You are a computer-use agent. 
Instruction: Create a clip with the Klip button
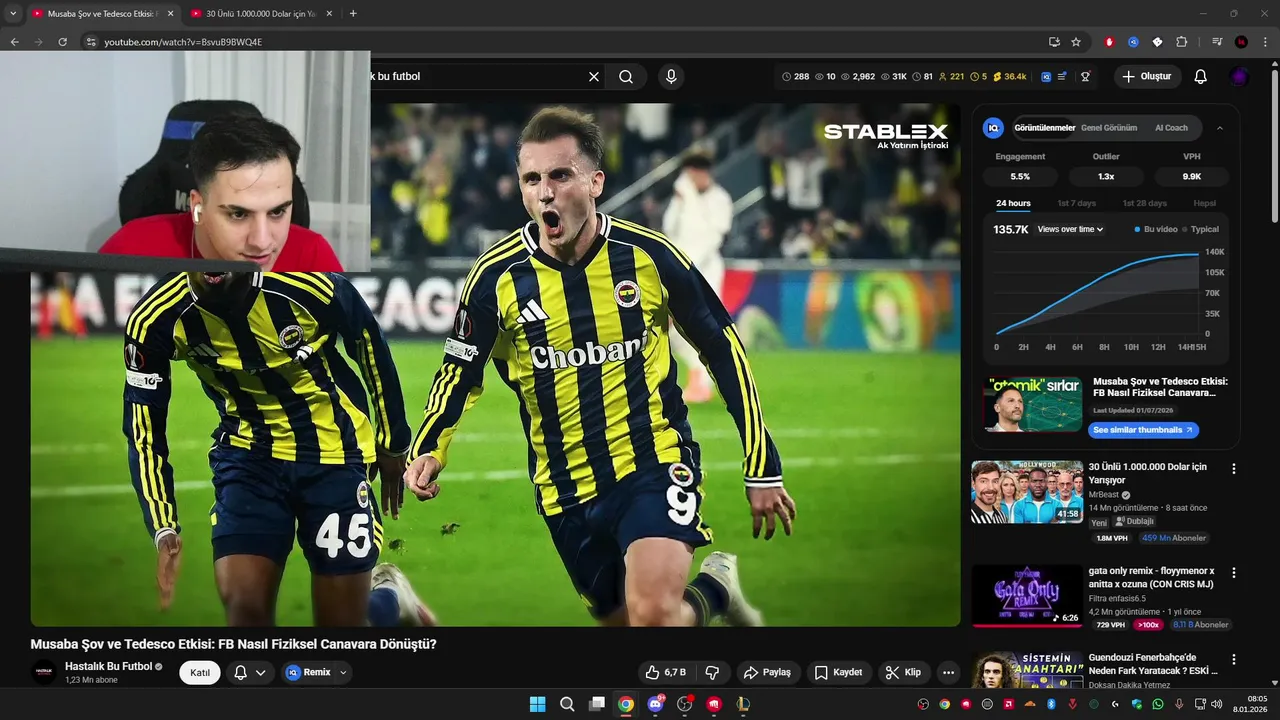(x=903, y=672)
